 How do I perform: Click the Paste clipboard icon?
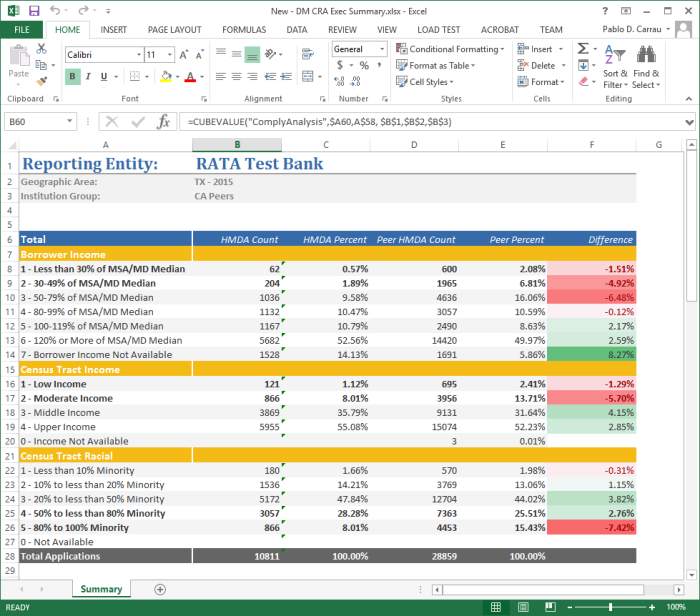pyautogui.click(x=18, y=56)
